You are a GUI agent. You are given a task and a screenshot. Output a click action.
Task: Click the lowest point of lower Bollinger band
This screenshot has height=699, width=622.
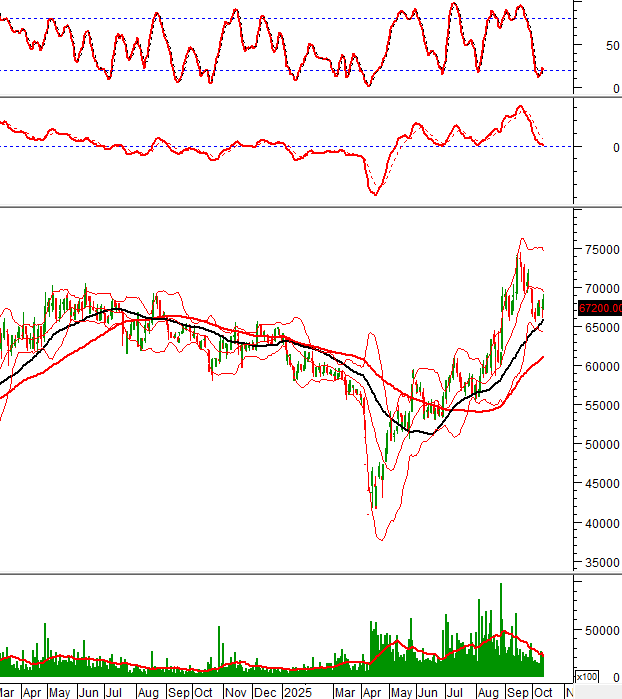point(381,539)
